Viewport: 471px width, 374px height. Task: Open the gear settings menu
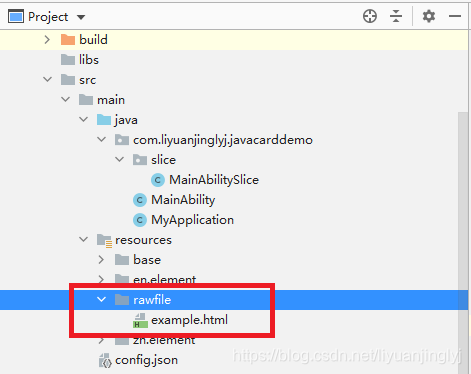click(x=429, y=16)
